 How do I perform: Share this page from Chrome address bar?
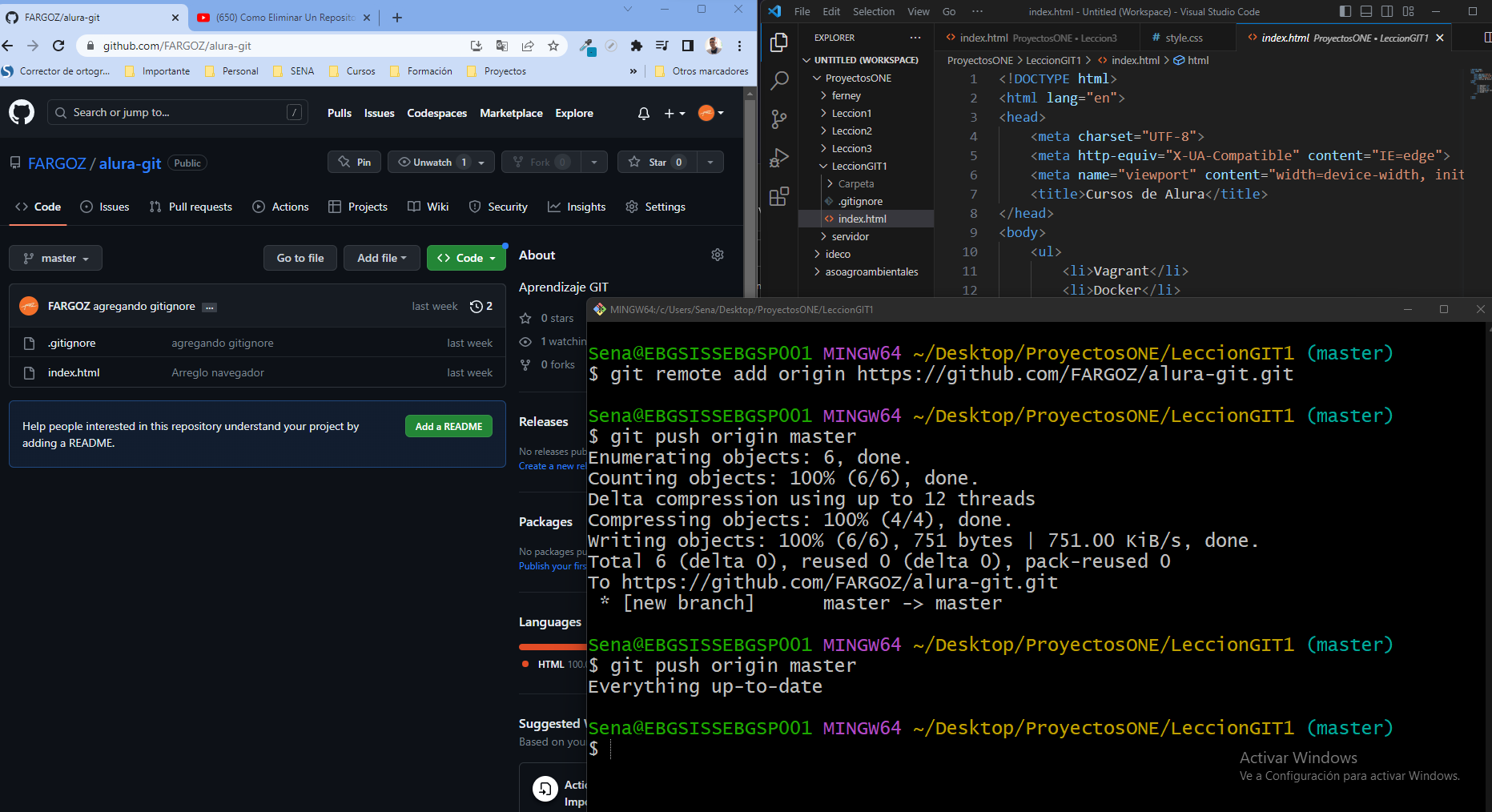coord(528,46)
